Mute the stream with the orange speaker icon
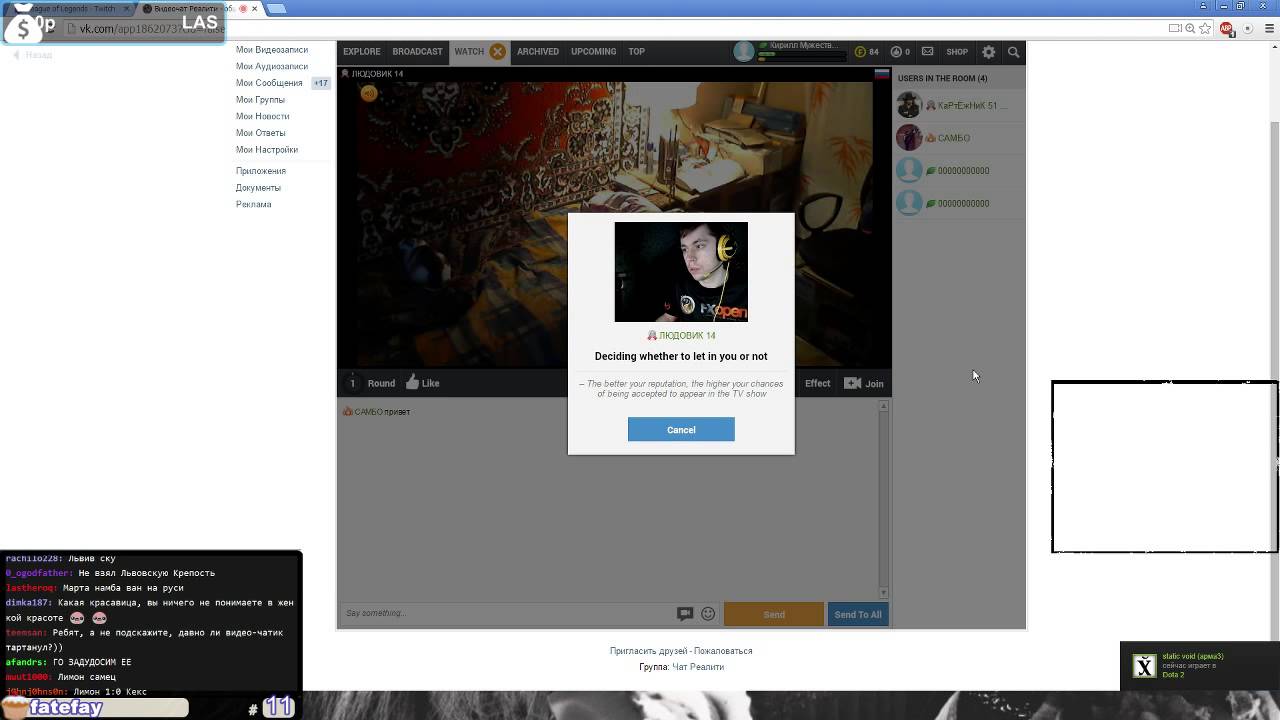The image size is (1280, 720). pyautogui.click(x=369, y=93)
